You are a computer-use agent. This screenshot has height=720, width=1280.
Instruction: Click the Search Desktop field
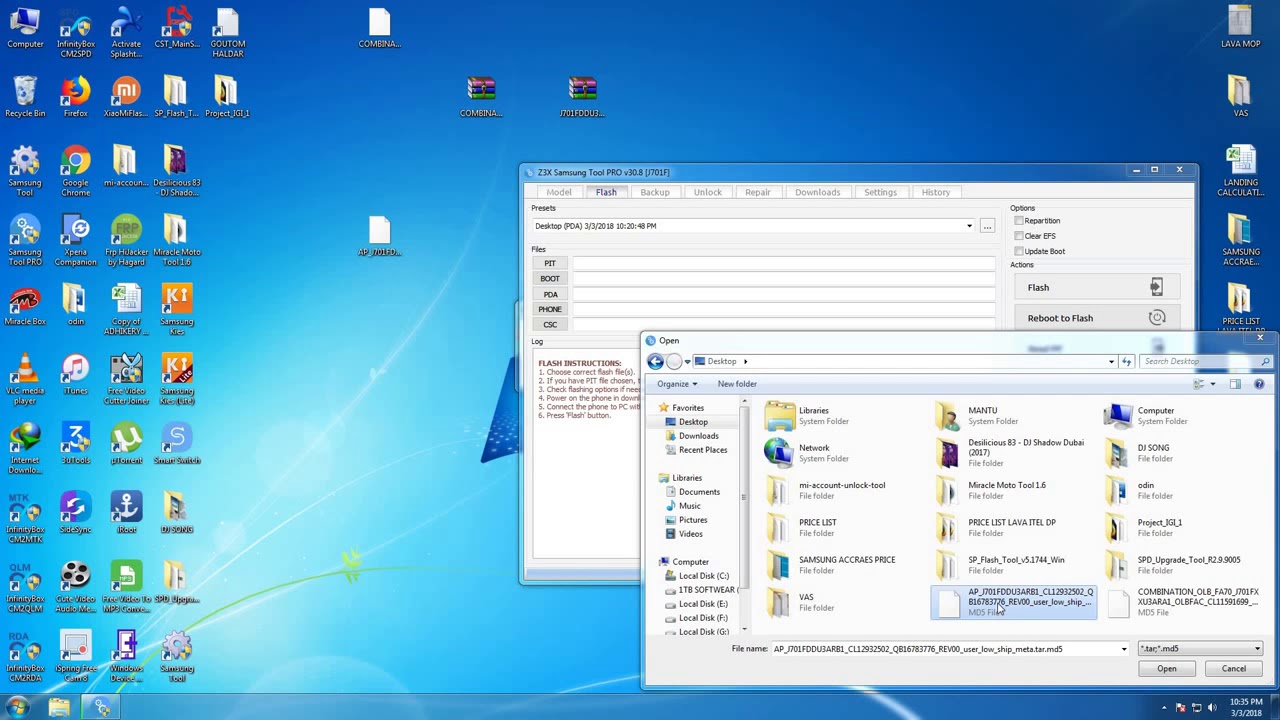click(1206, 361)
